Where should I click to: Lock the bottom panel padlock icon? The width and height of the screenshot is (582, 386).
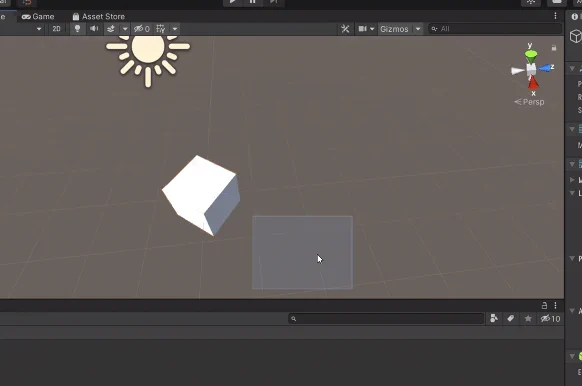click(544, 305)
